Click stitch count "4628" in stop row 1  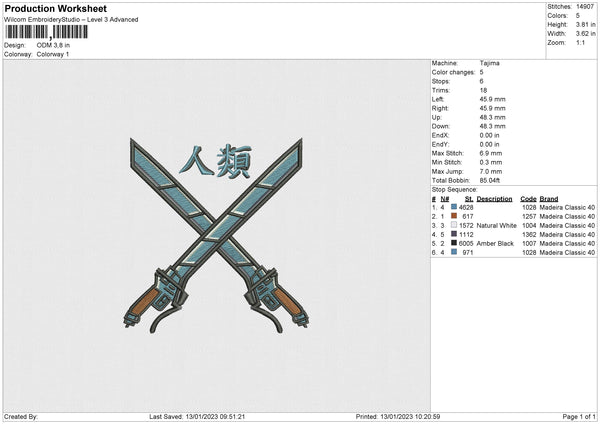pos(466,207)
